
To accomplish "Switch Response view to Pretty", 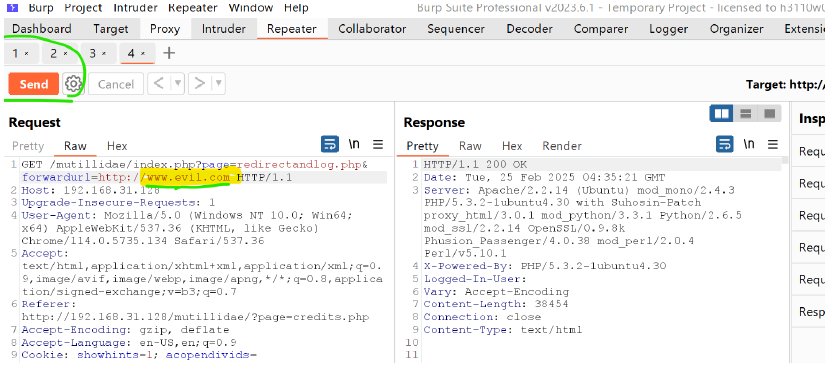I will point(422,146).
